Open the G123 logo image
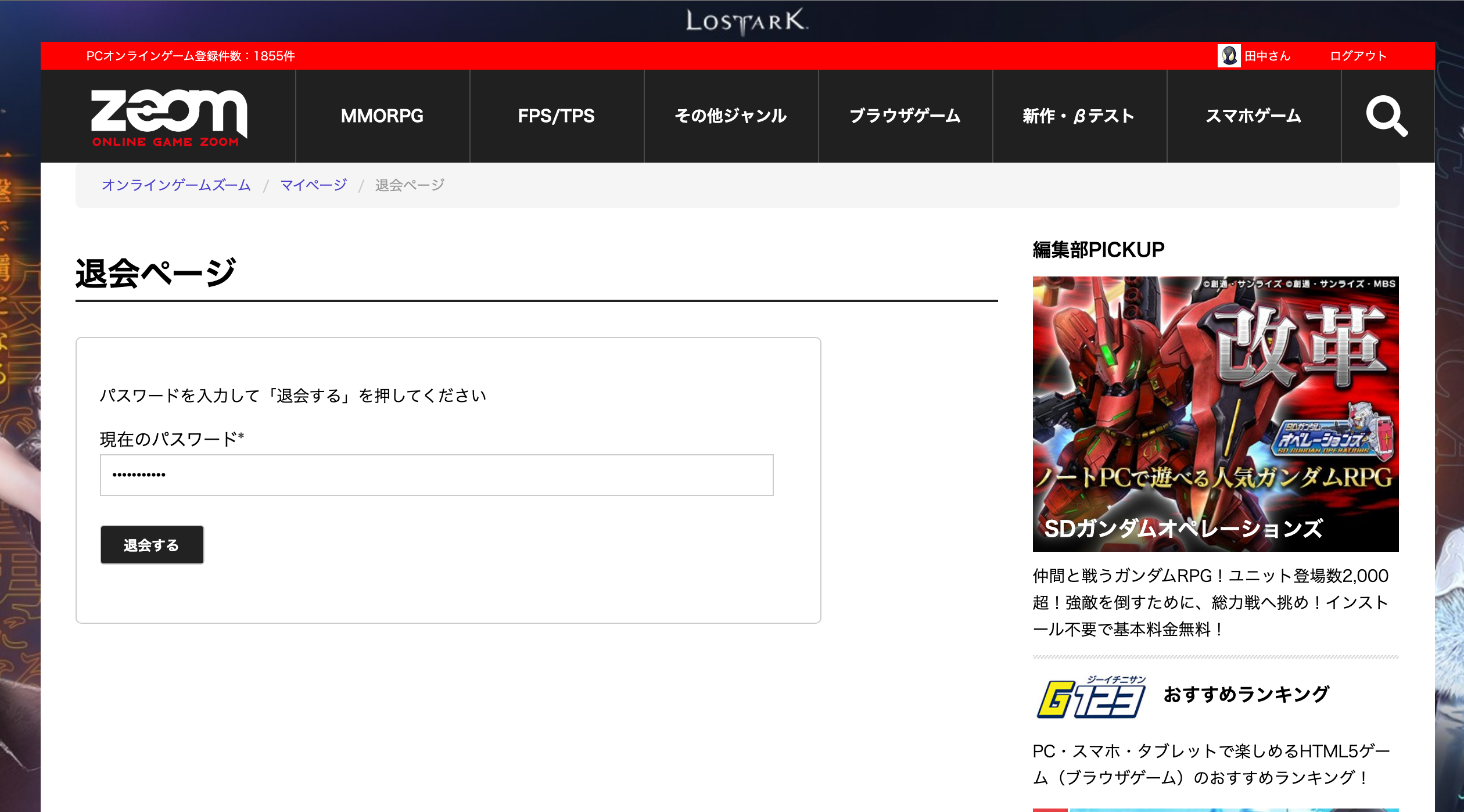This screenshot has width=1464, height=812. (1092, 697)
